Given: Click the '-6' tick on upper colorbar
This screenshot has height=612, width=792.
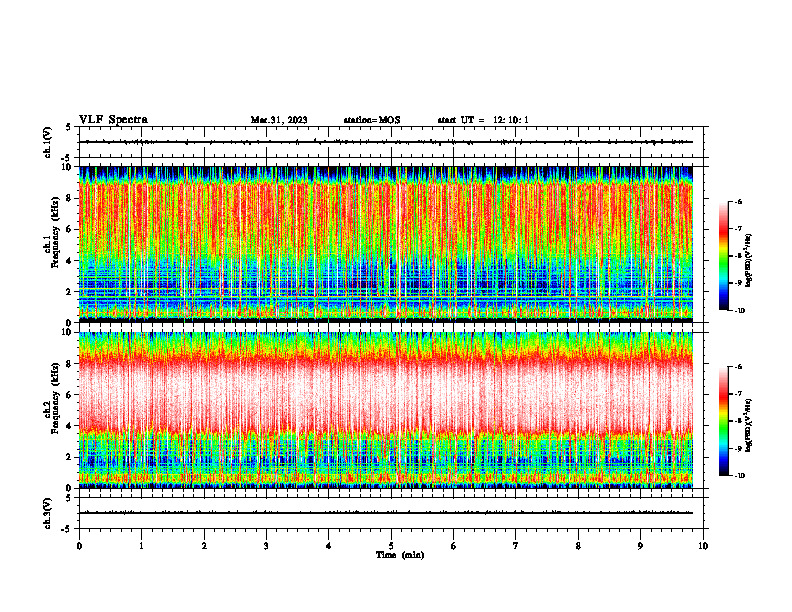Looking at the screenshot, I should pos(738,202).
